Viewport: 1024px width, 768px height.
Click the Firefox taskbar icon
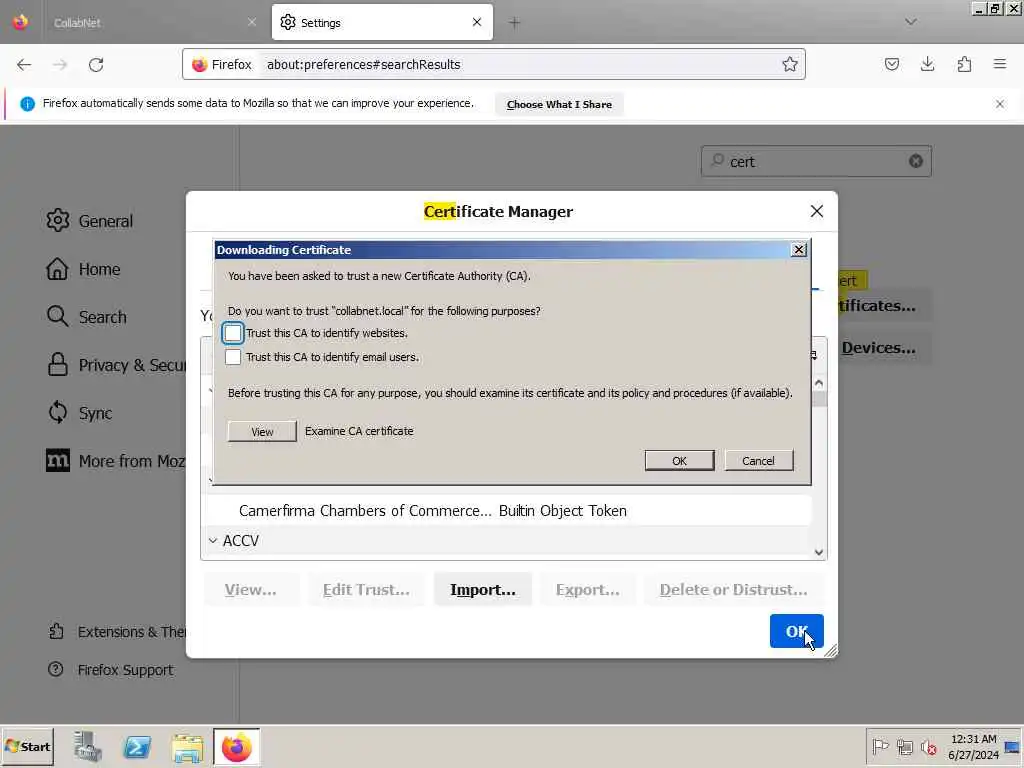236,746
